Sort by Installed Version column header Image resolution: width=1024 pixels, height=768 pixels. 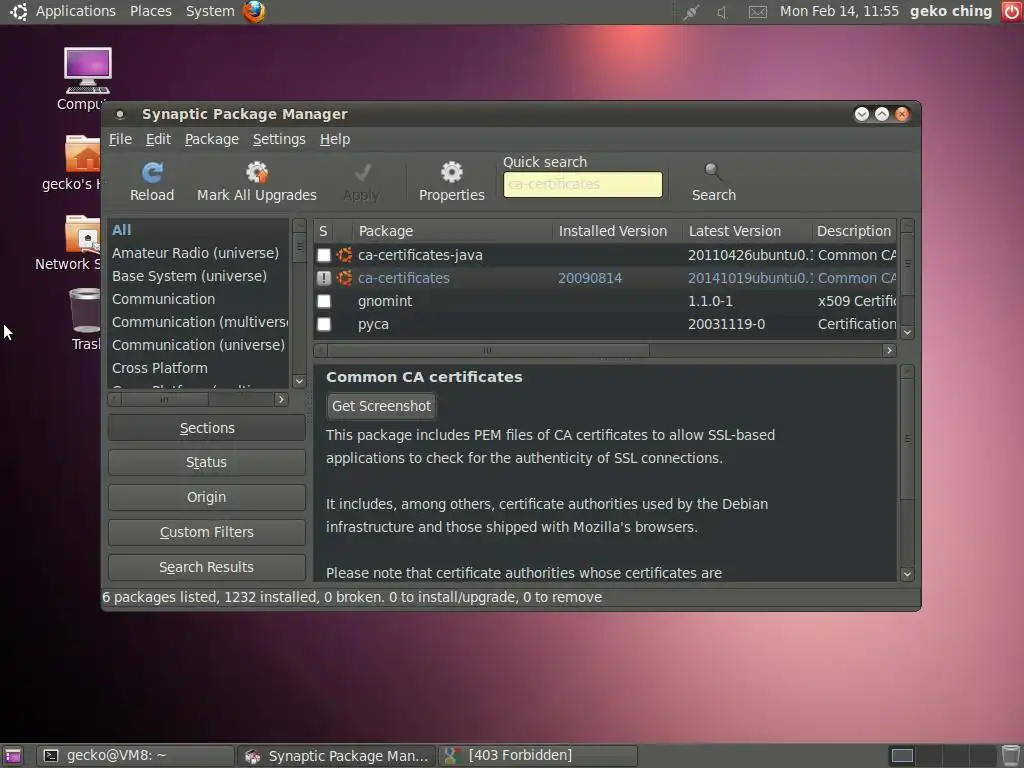(617, 231)
